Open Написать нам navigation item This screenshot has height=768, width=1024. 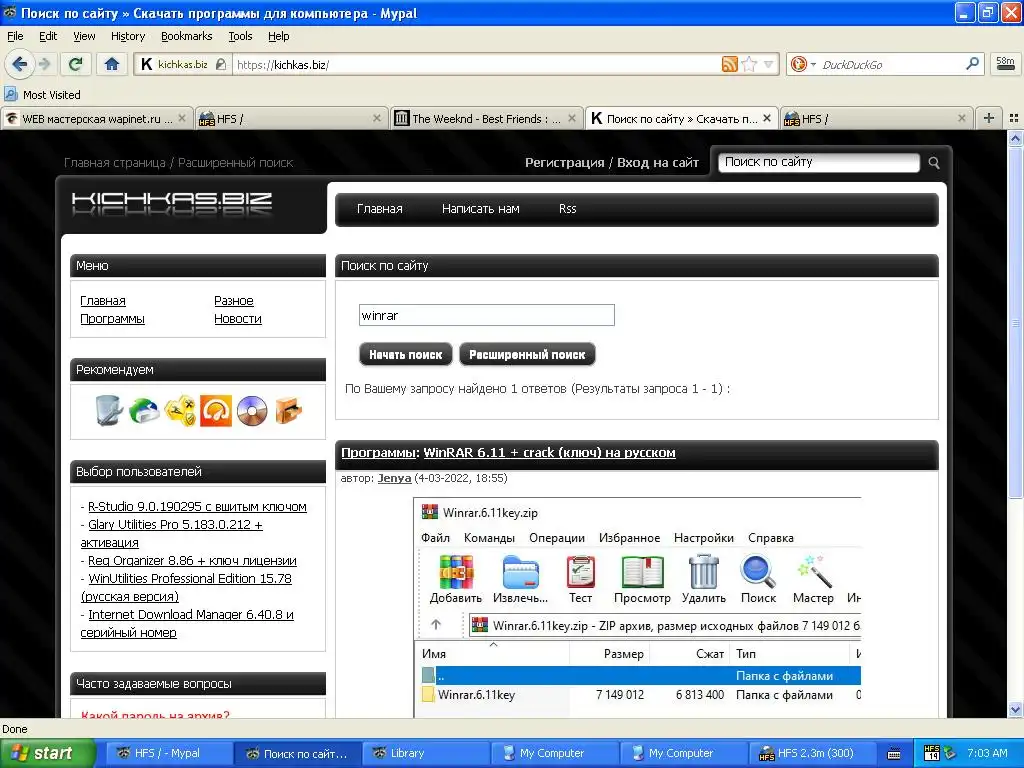click(x=481, y=209)
